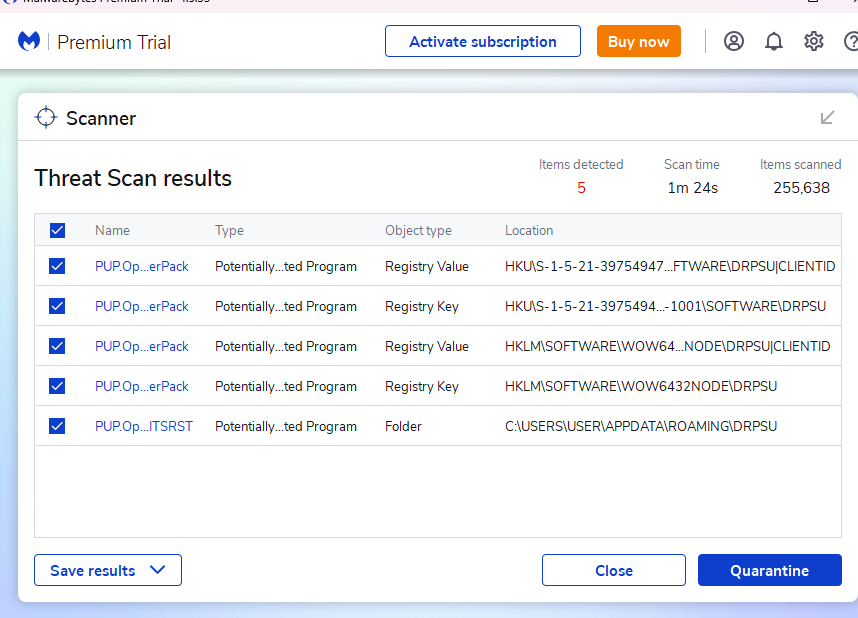Sort by the Location column header
This screenshot has width=858, height=618.
pyautogui.click(x=529, y=230)
